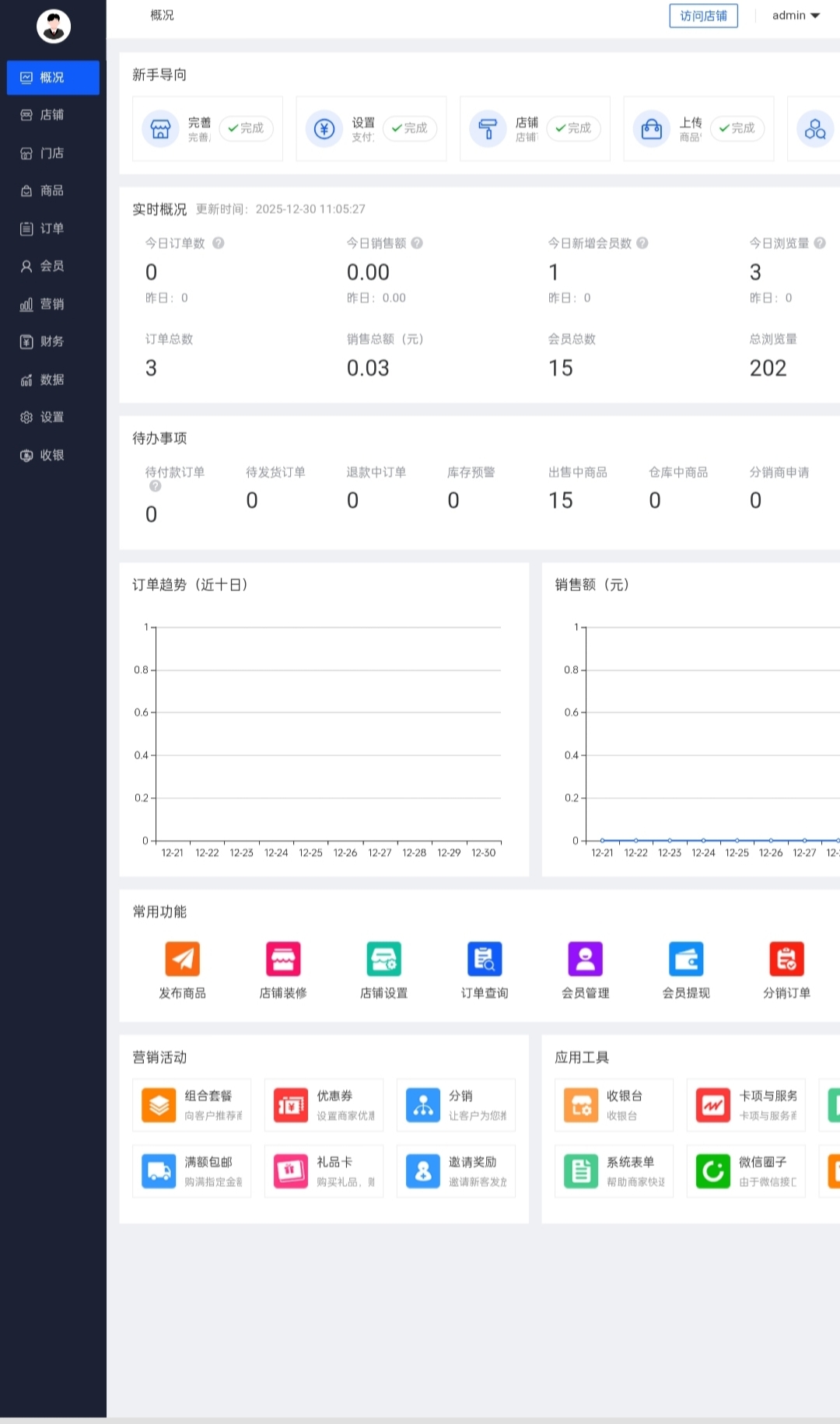The width and height of the screenshot is (840, 1424).
Task: Click 完成 badge on 设置 guide card
Action: point(410,128)
